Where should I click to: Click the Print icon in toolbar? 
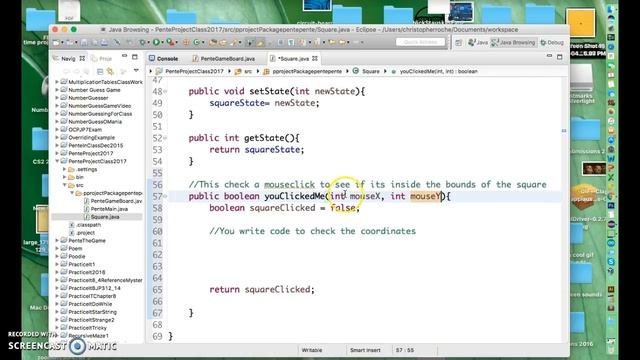104,42
